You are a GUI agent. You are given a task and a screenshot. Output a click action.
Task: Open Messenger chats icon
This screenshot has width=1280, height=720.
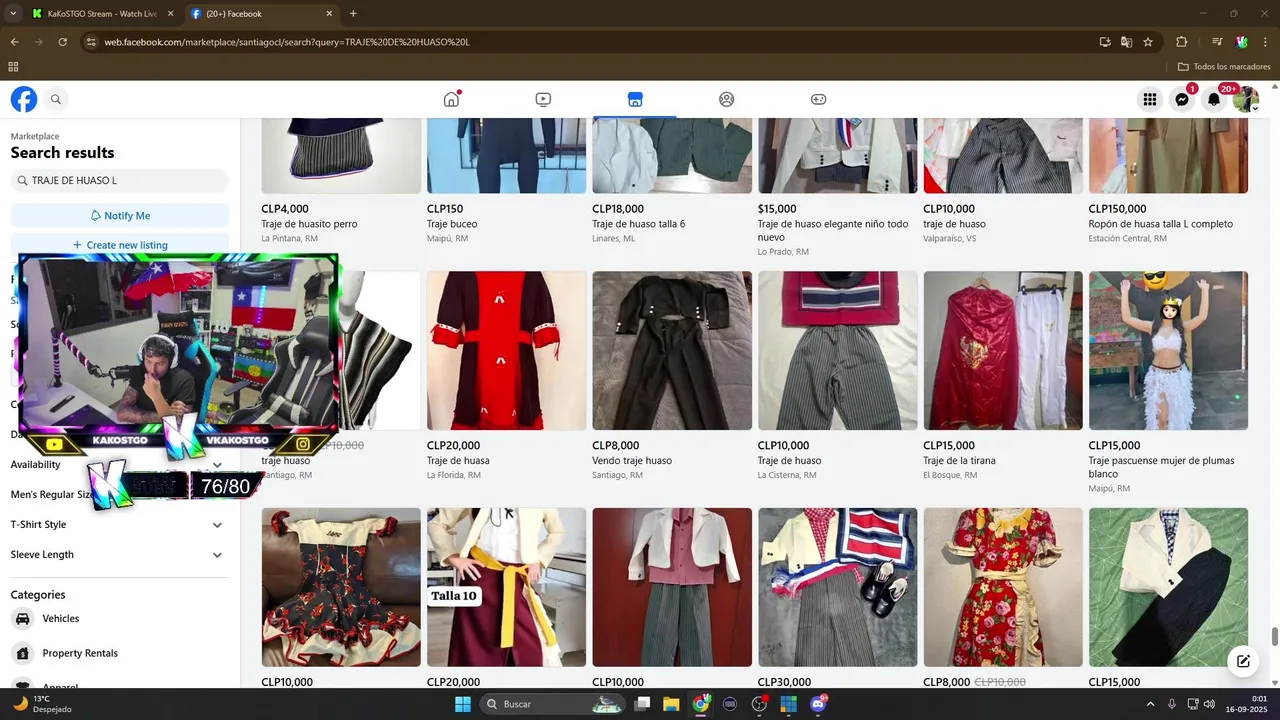pos(1182,99)
